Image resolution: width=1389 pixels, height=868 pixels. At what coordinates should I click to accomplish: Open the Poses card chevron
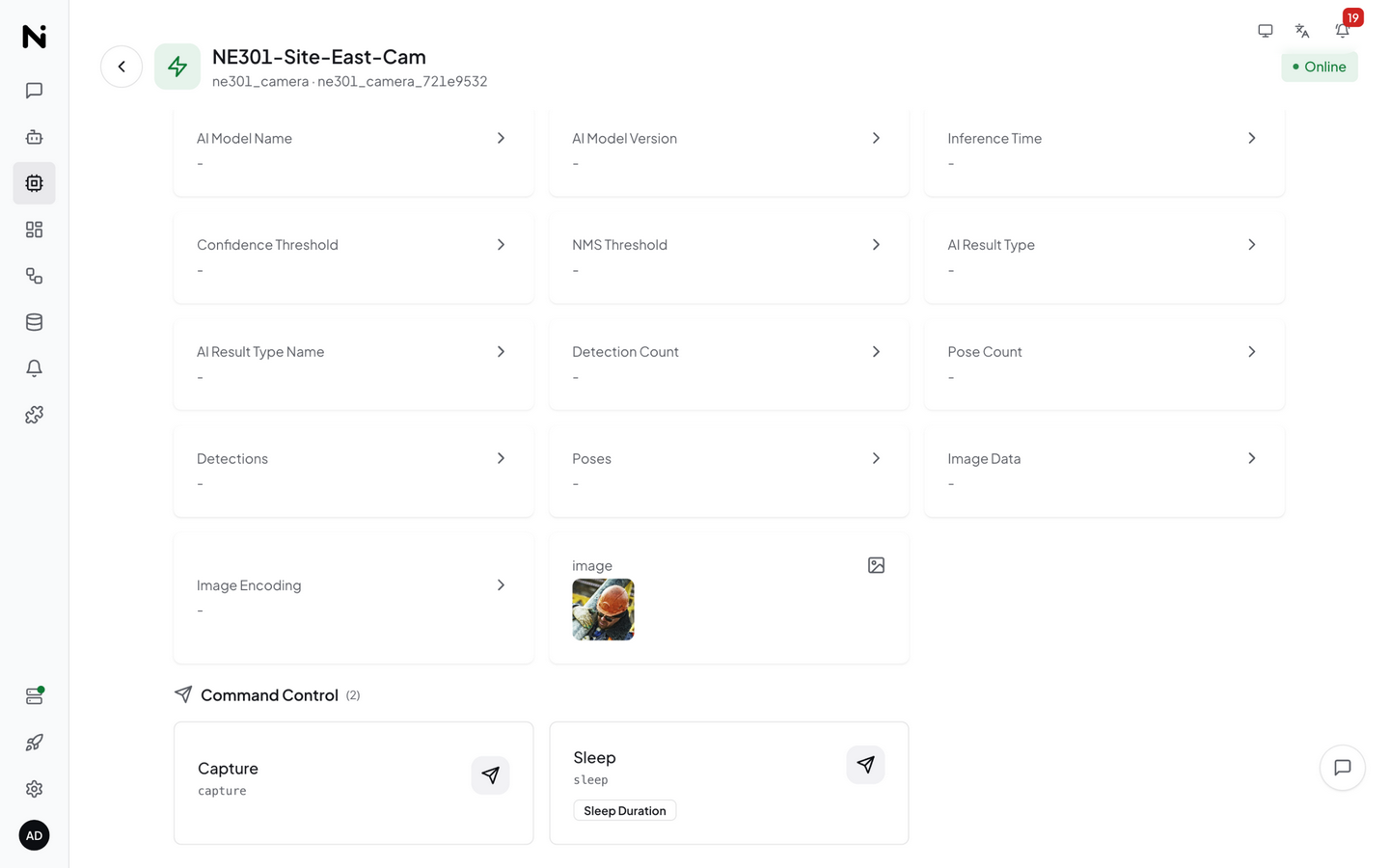(x=876, y=458)
